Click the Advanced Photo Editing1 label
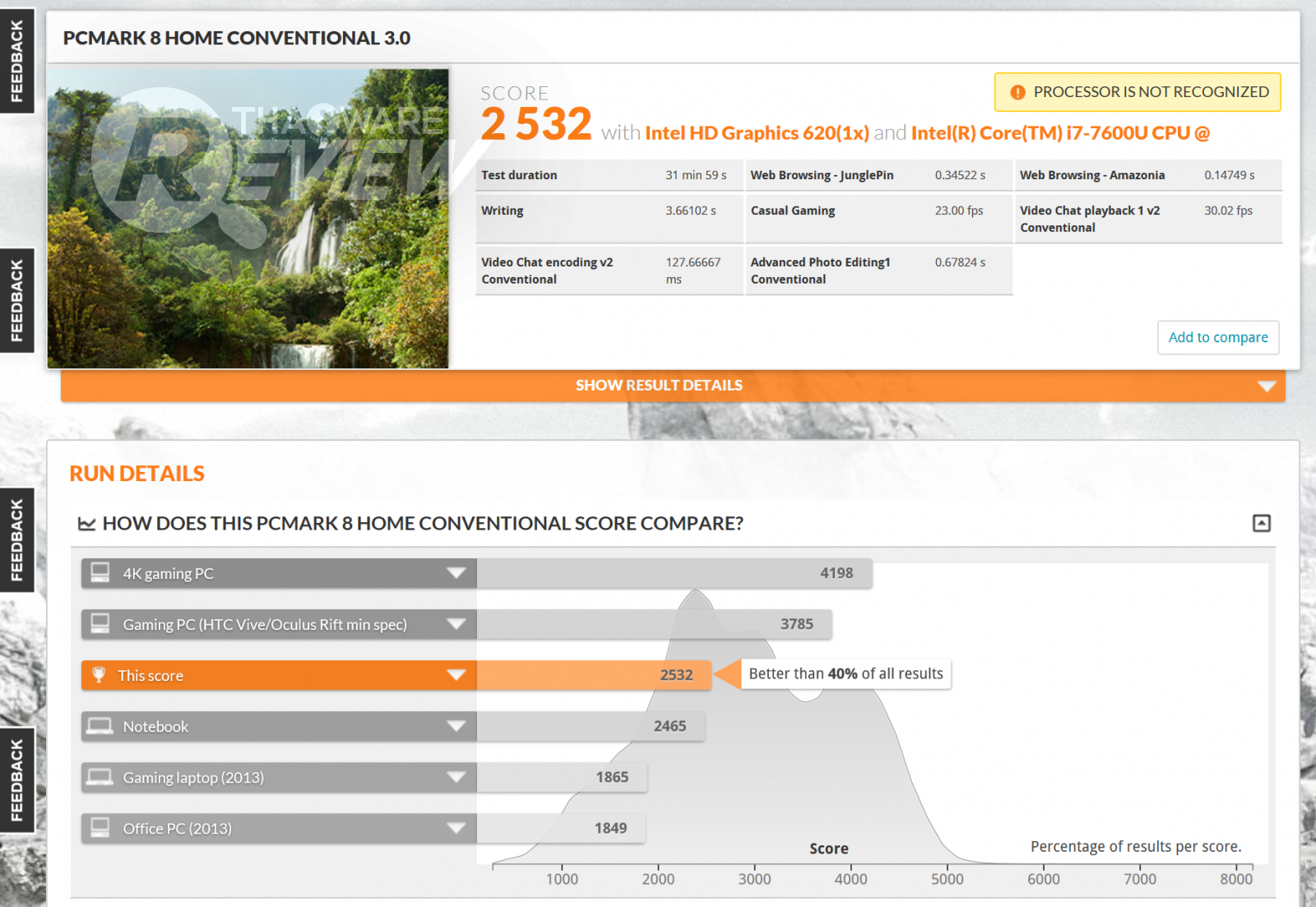 [820, 271]
